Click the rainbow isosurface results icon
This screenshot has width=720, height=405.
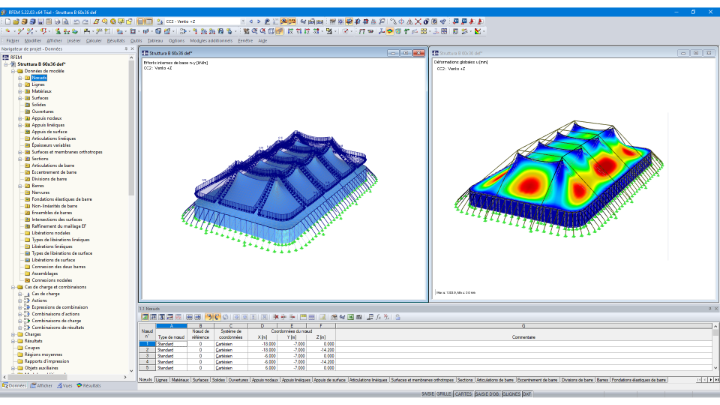coord(390,31)
